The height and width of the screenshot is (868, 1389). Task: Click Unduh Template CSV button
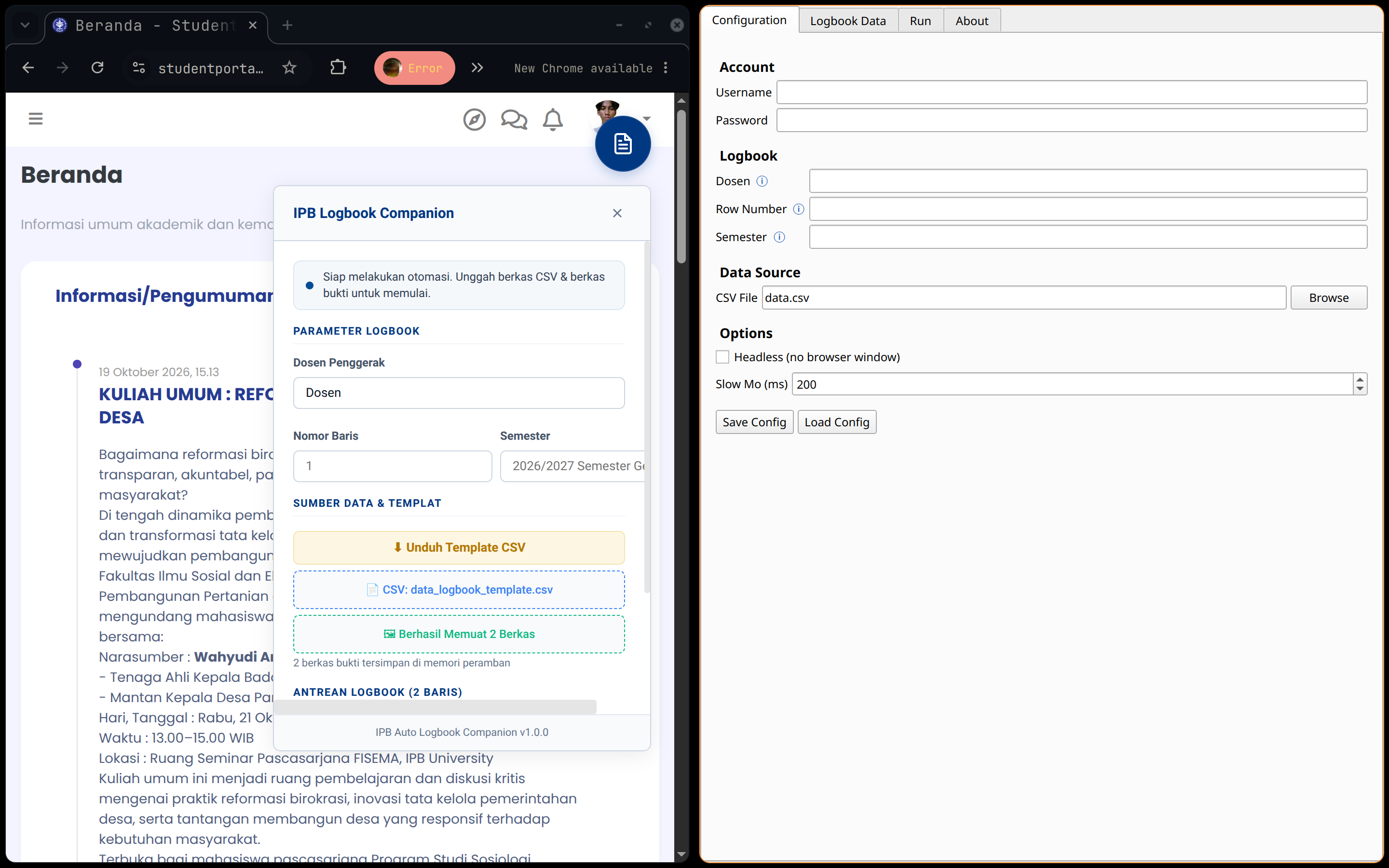(x=459, y=547)
